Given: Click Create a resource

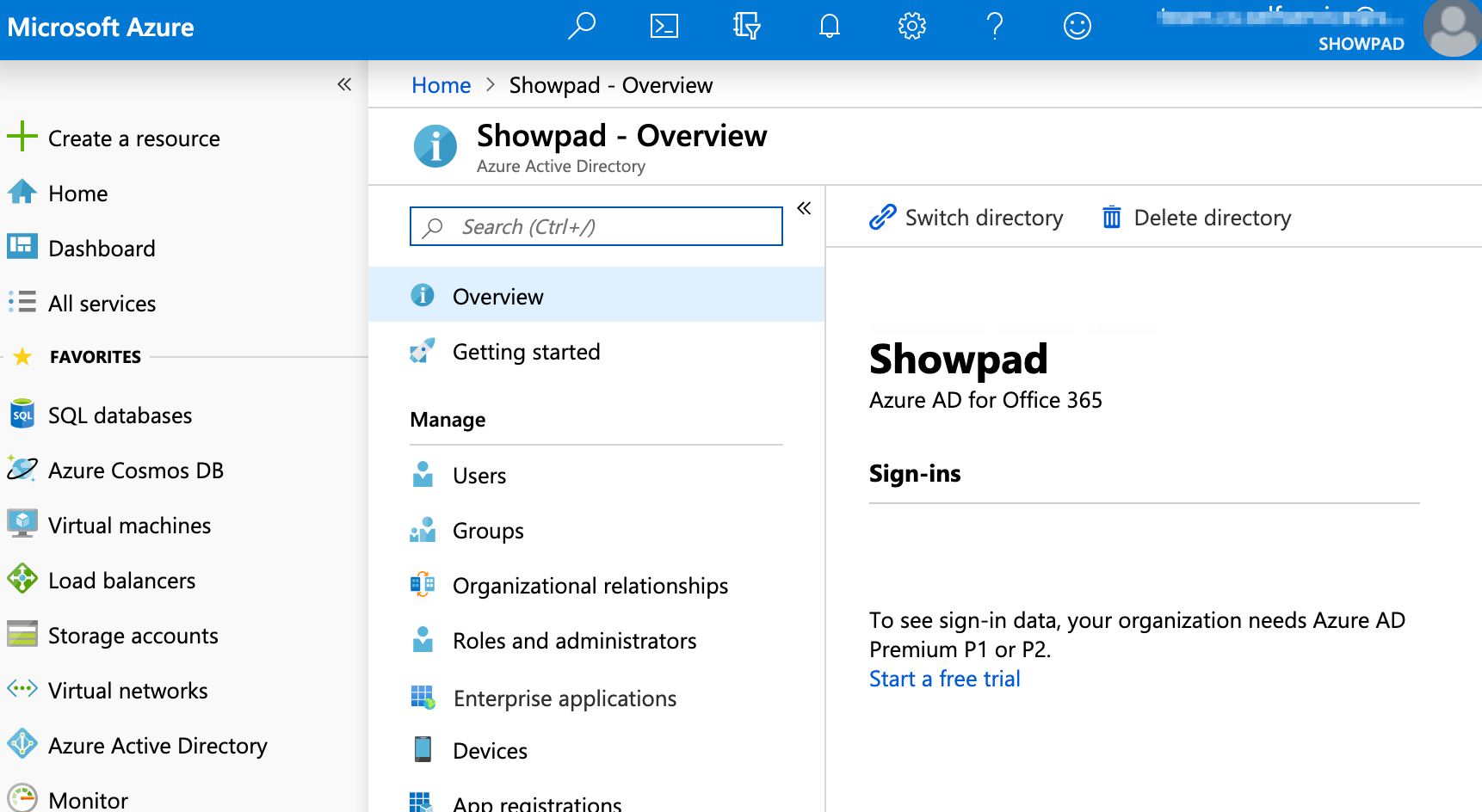Looking at the screenshot, I should click(133, 138).
